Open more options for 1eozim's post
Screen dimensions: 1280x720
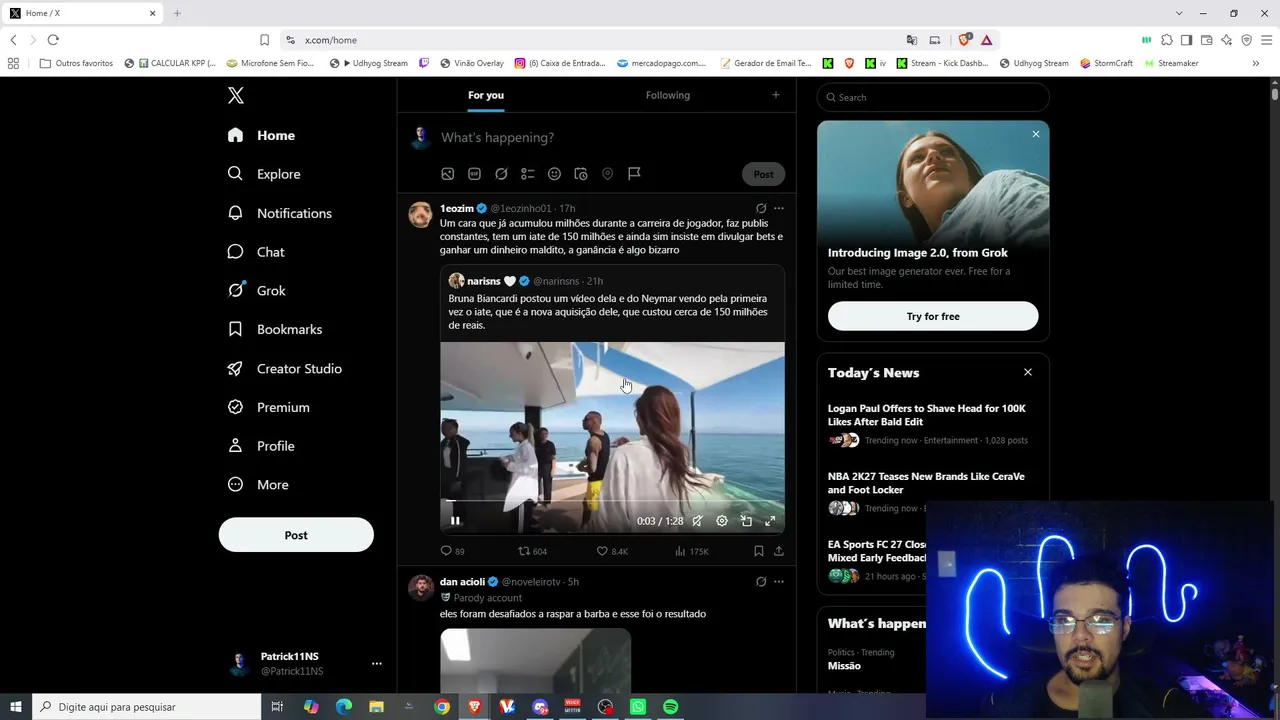(779, 209)
